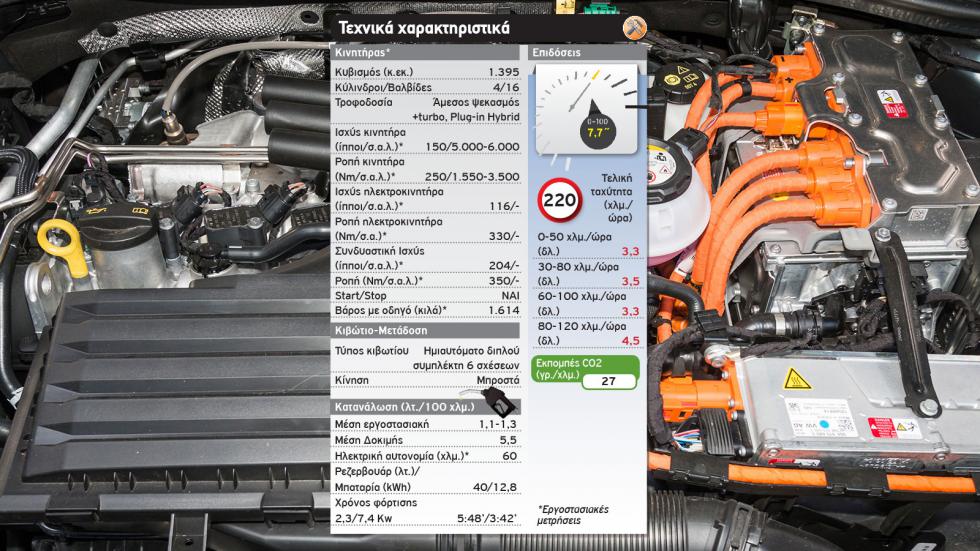Click the Μέση εργοστασιακή value 1,1-1,3
980x551 pixels.
(498, 424)
